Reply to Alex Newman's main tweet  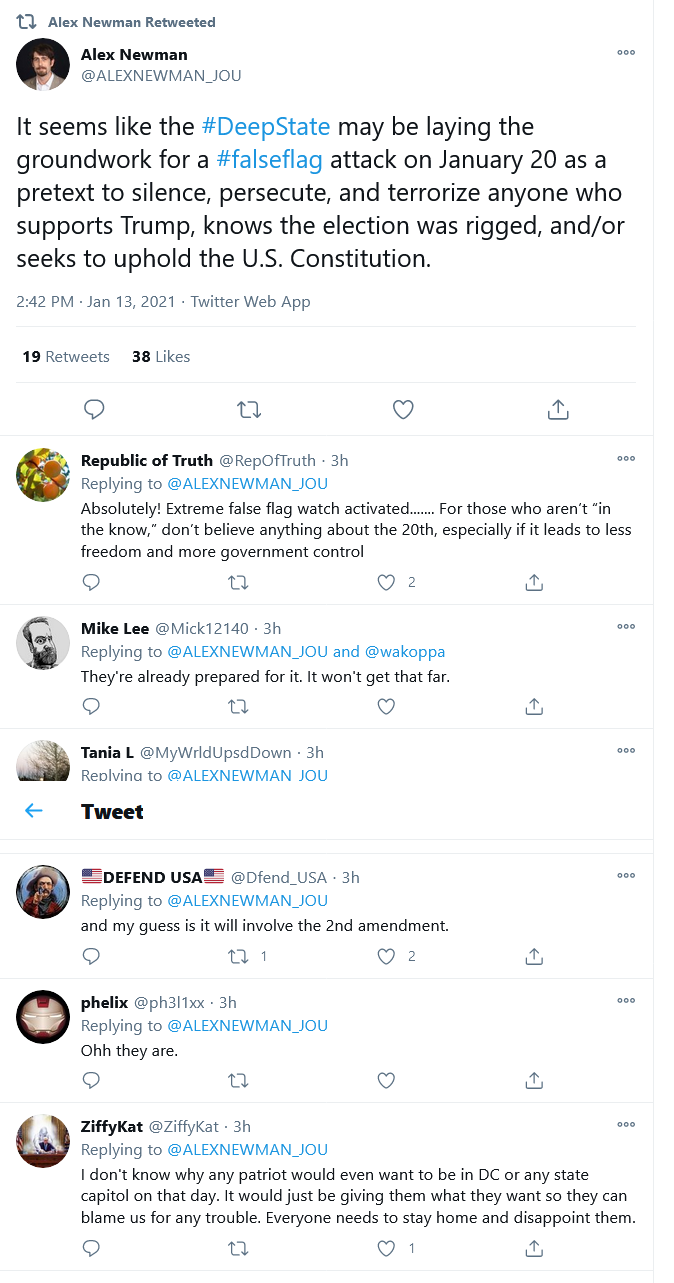pos(94,409)
